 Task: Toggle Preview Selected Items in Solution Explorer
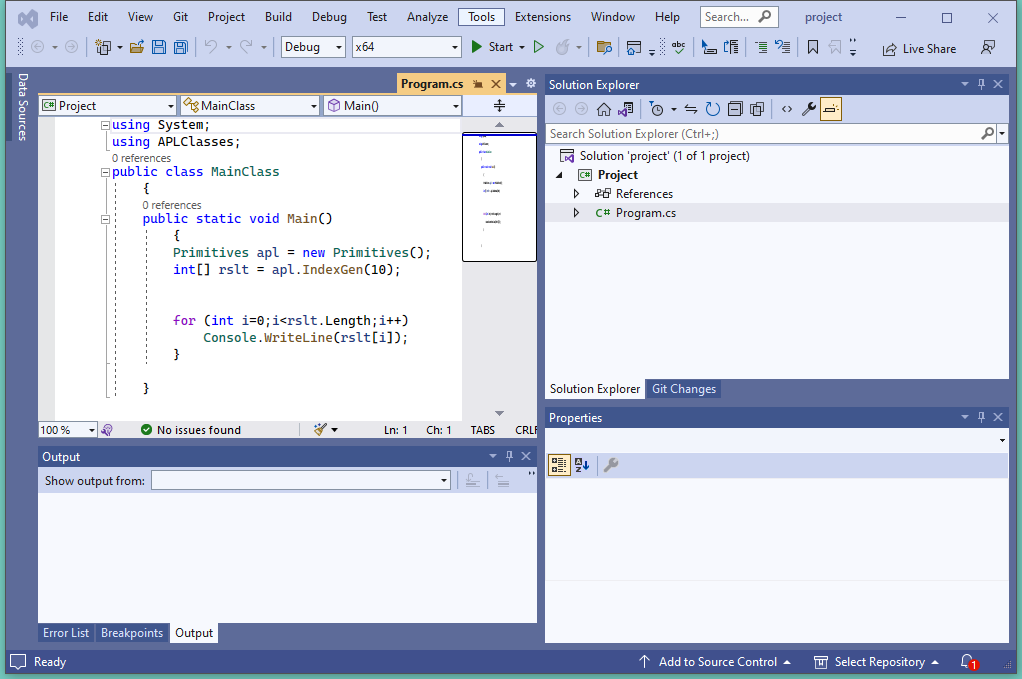(x=831, y=109)
